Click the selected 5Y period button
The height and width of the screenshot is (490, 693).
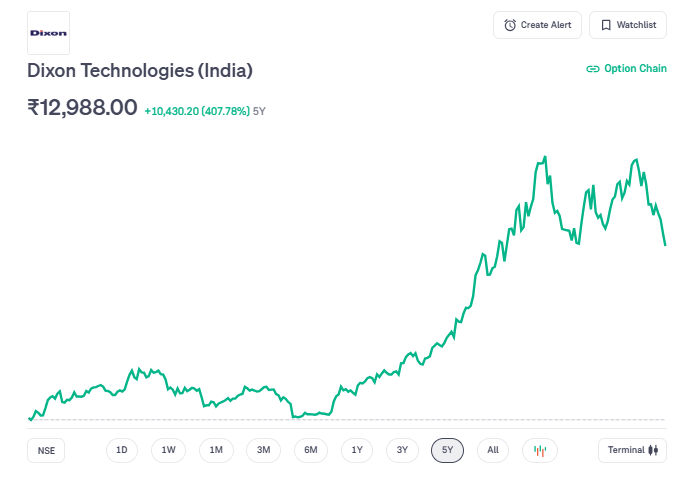pos(448,450)
